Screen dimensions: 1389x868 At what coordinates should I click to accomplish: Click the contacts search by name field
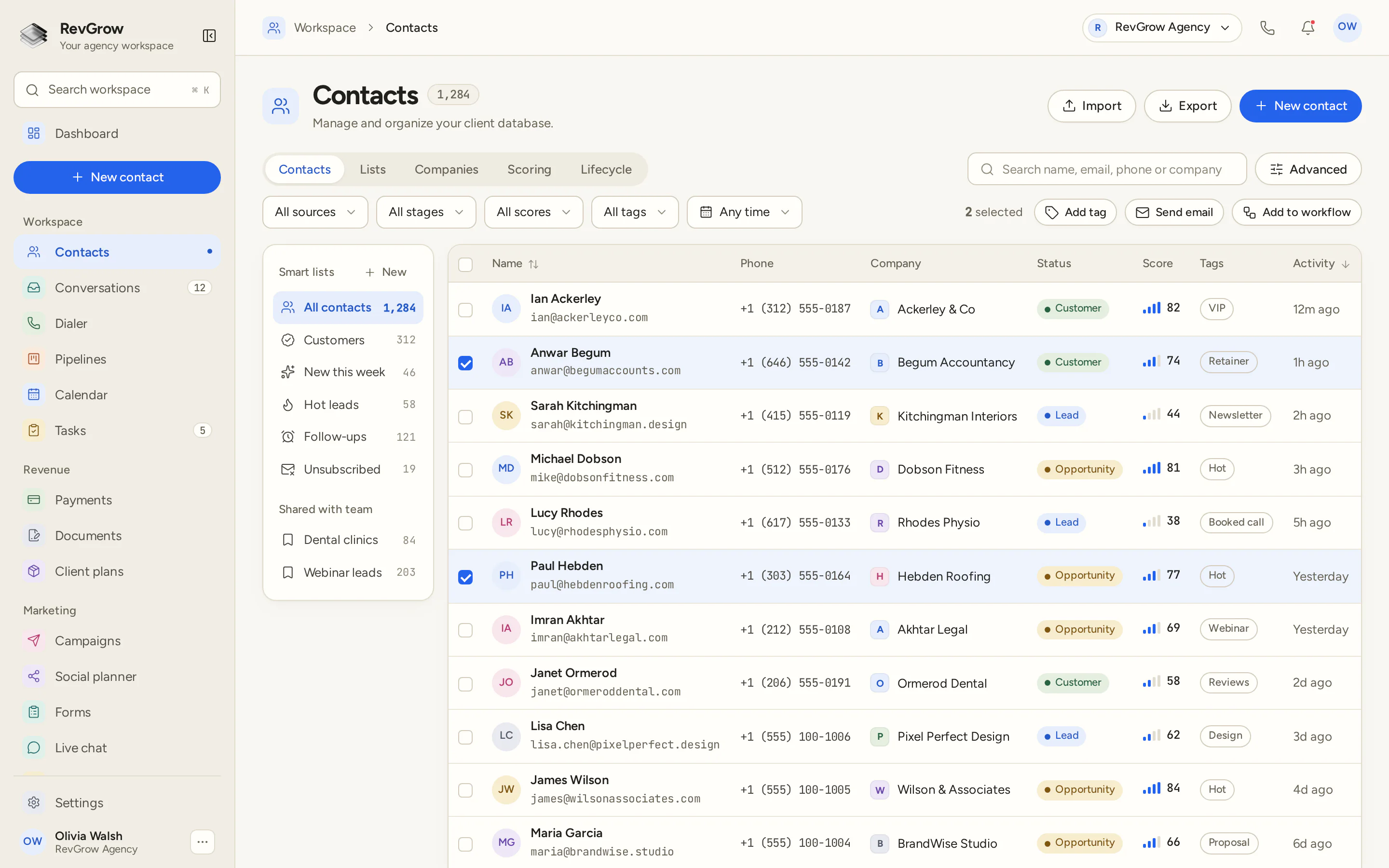(1106, 169)
